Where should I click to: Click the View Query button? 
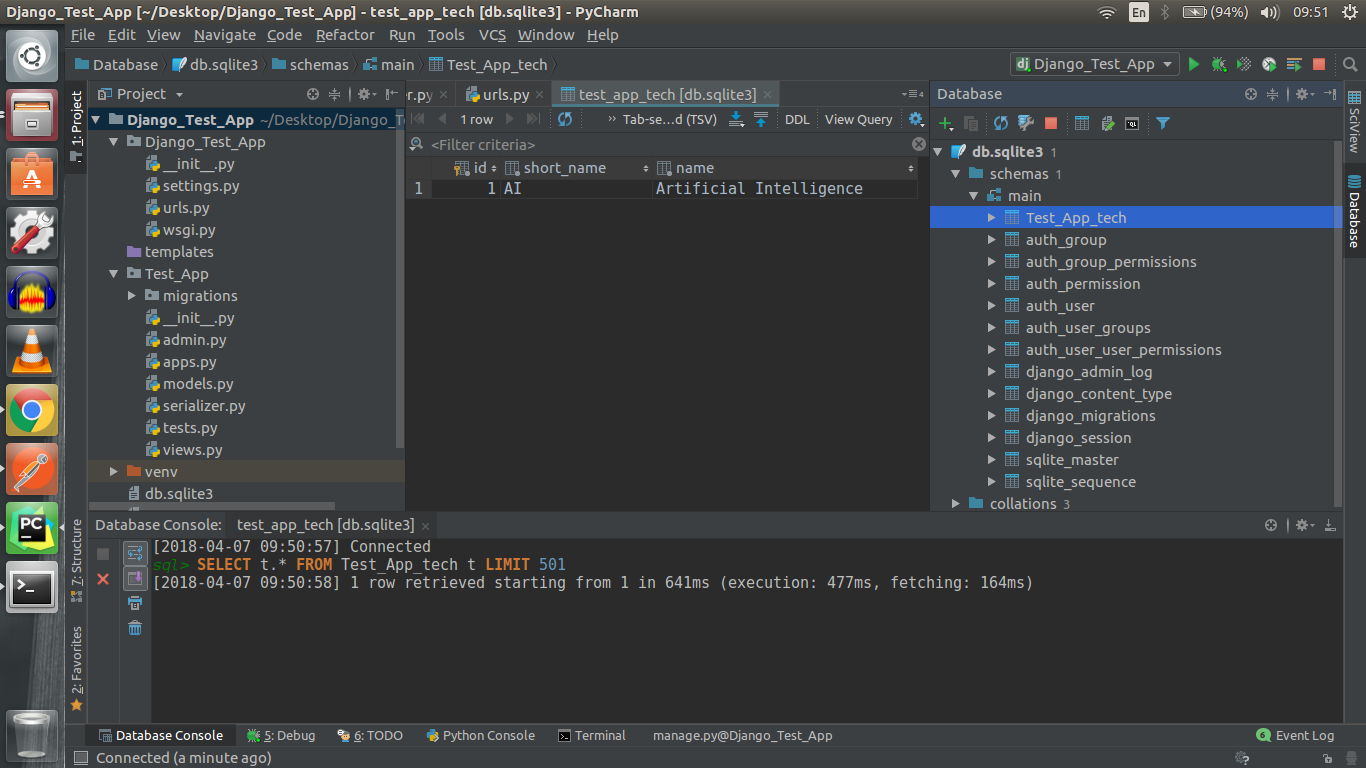[858, 119]
